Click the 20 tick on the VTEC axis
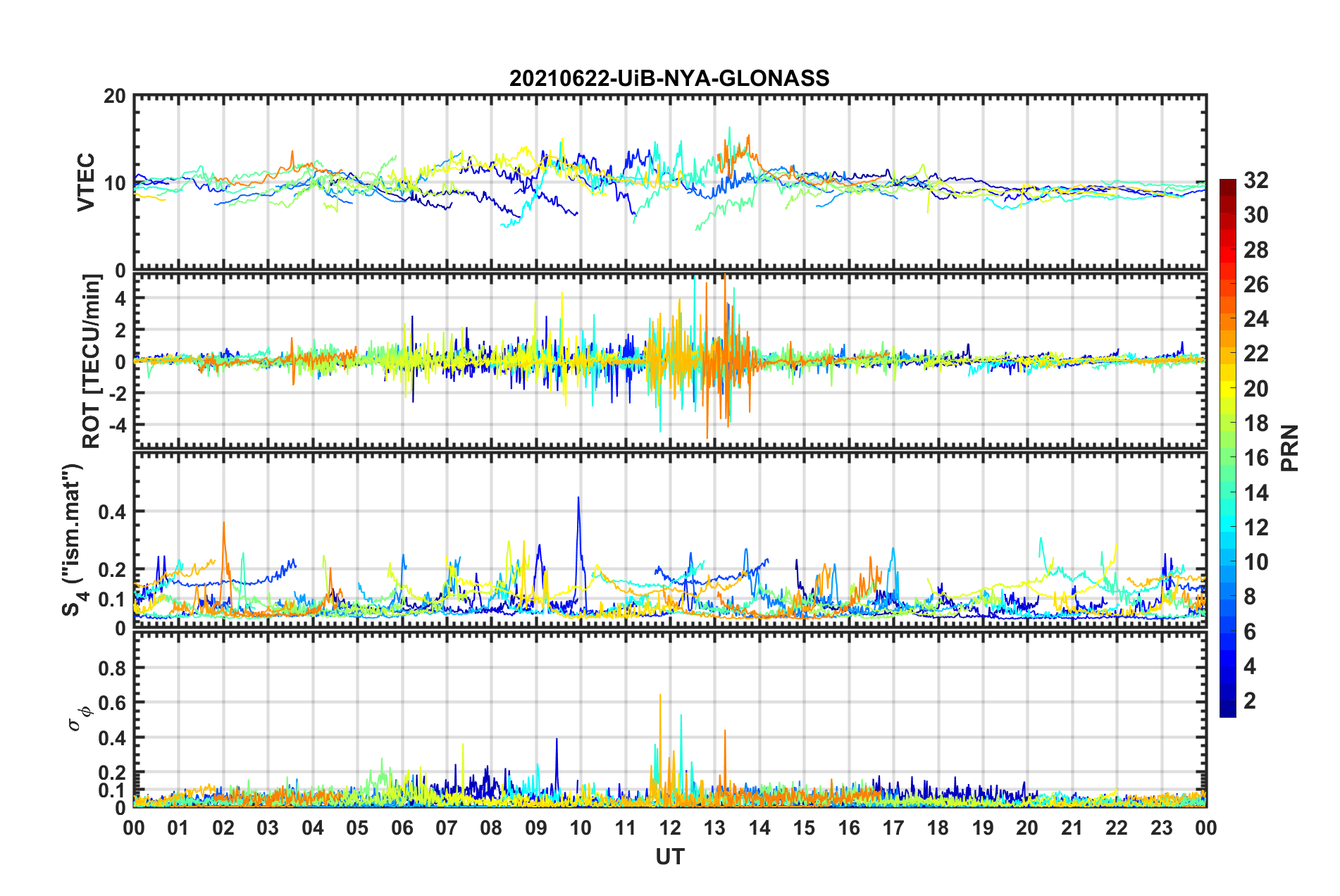 tap(115, 97)
